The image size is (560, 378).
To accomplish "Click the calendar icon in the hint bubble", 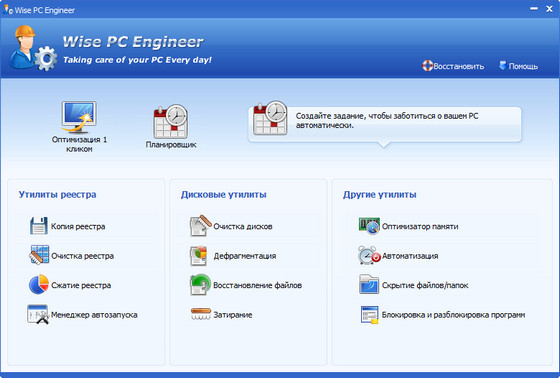I will pyautogui.click(x=270, y=118).
